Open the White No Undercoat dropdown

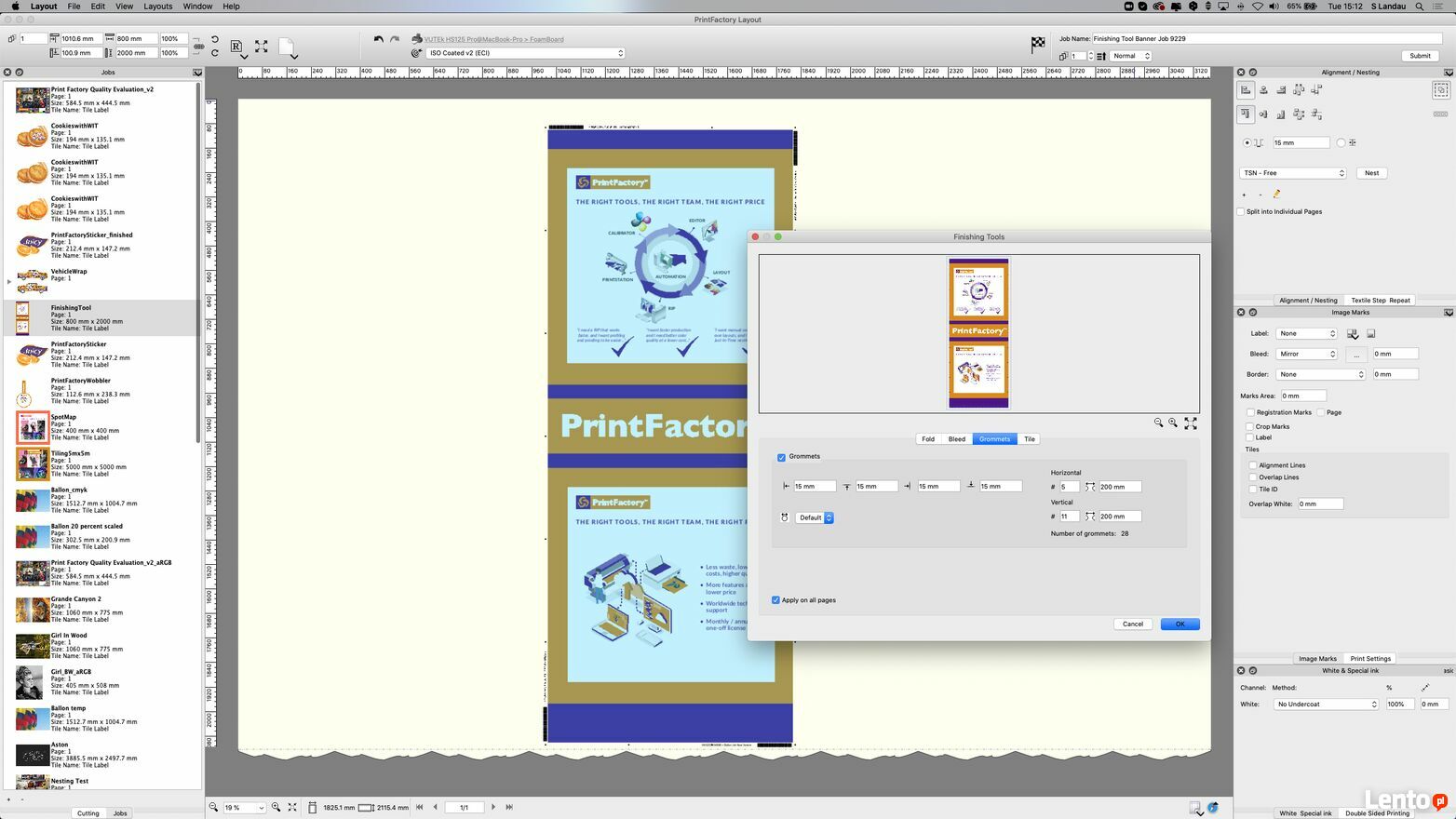(x=1326, y=705)
